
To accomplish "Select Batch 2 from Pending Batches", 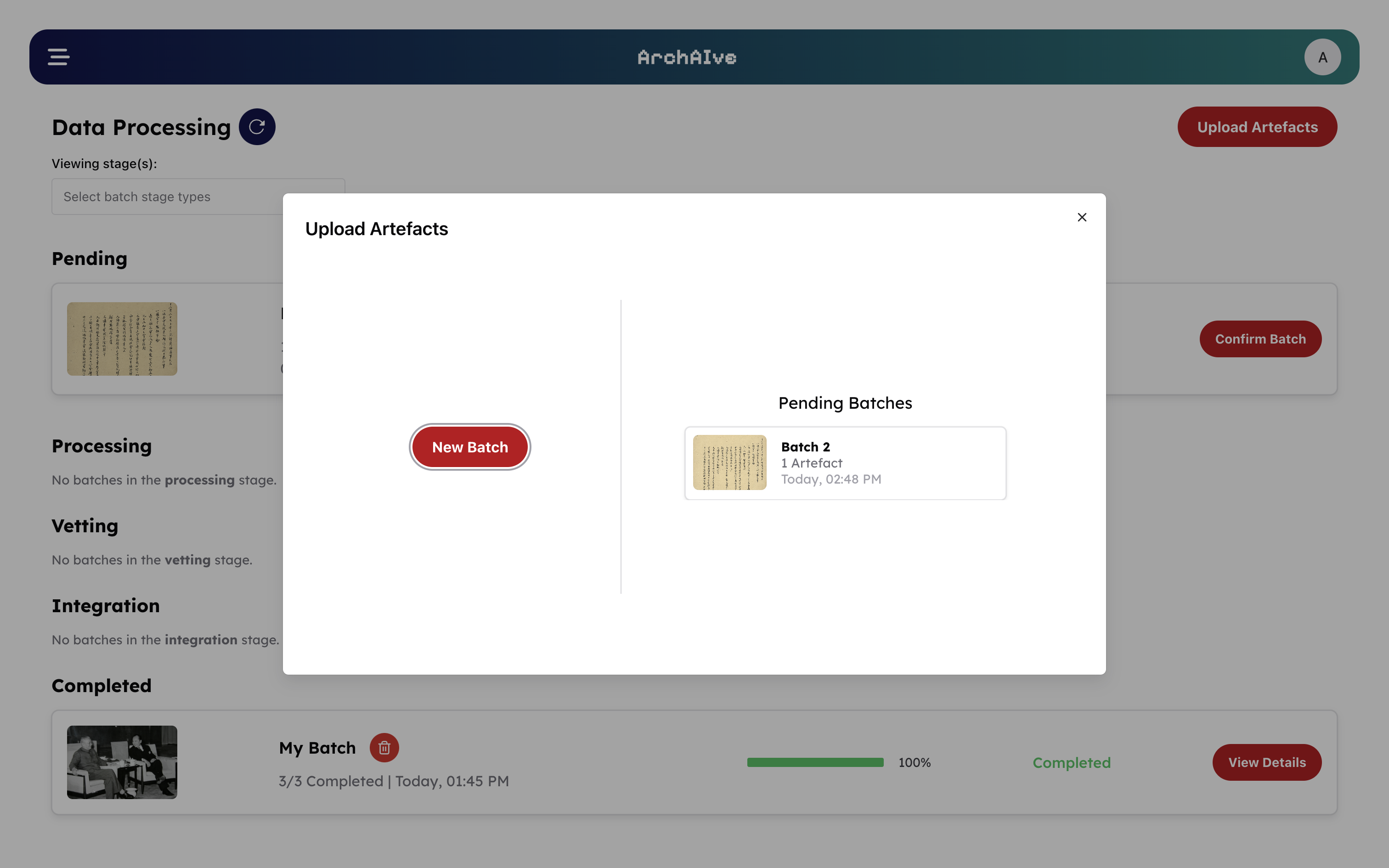I will click(844, 463).
